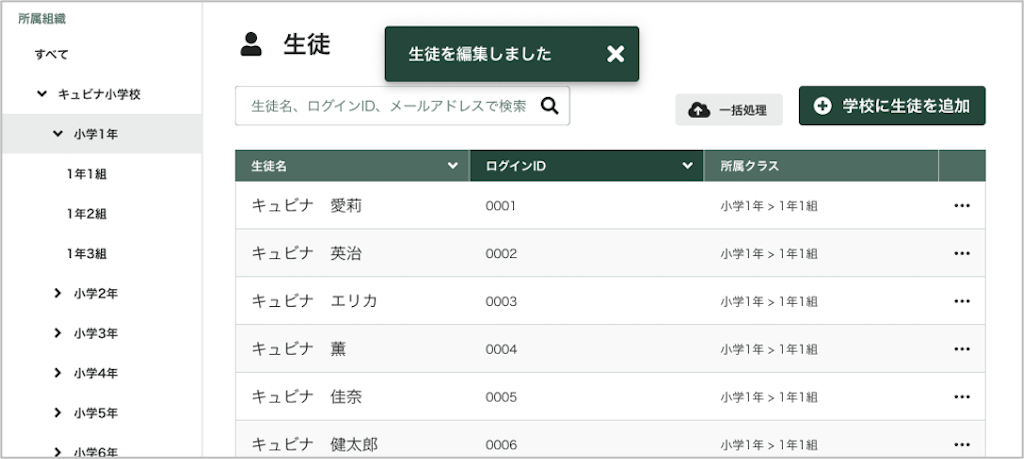Click the login ID 0004
The image size is (1024, 459).
click(501, 349)
